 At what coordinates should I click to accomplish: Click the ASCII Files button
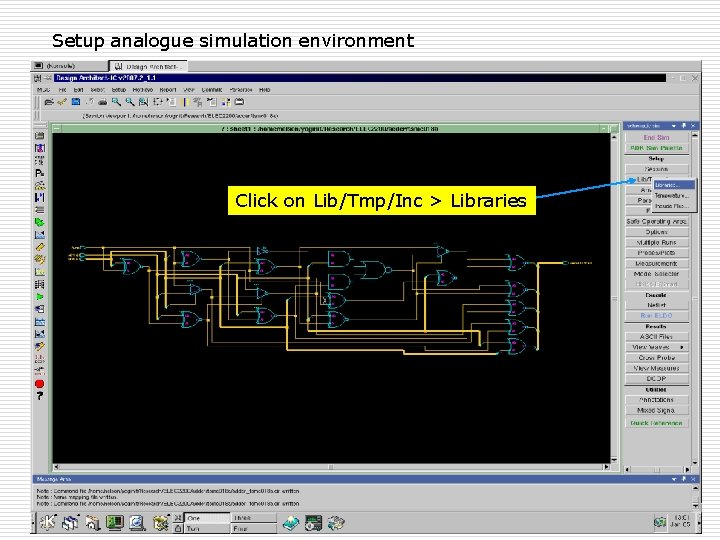656,337
